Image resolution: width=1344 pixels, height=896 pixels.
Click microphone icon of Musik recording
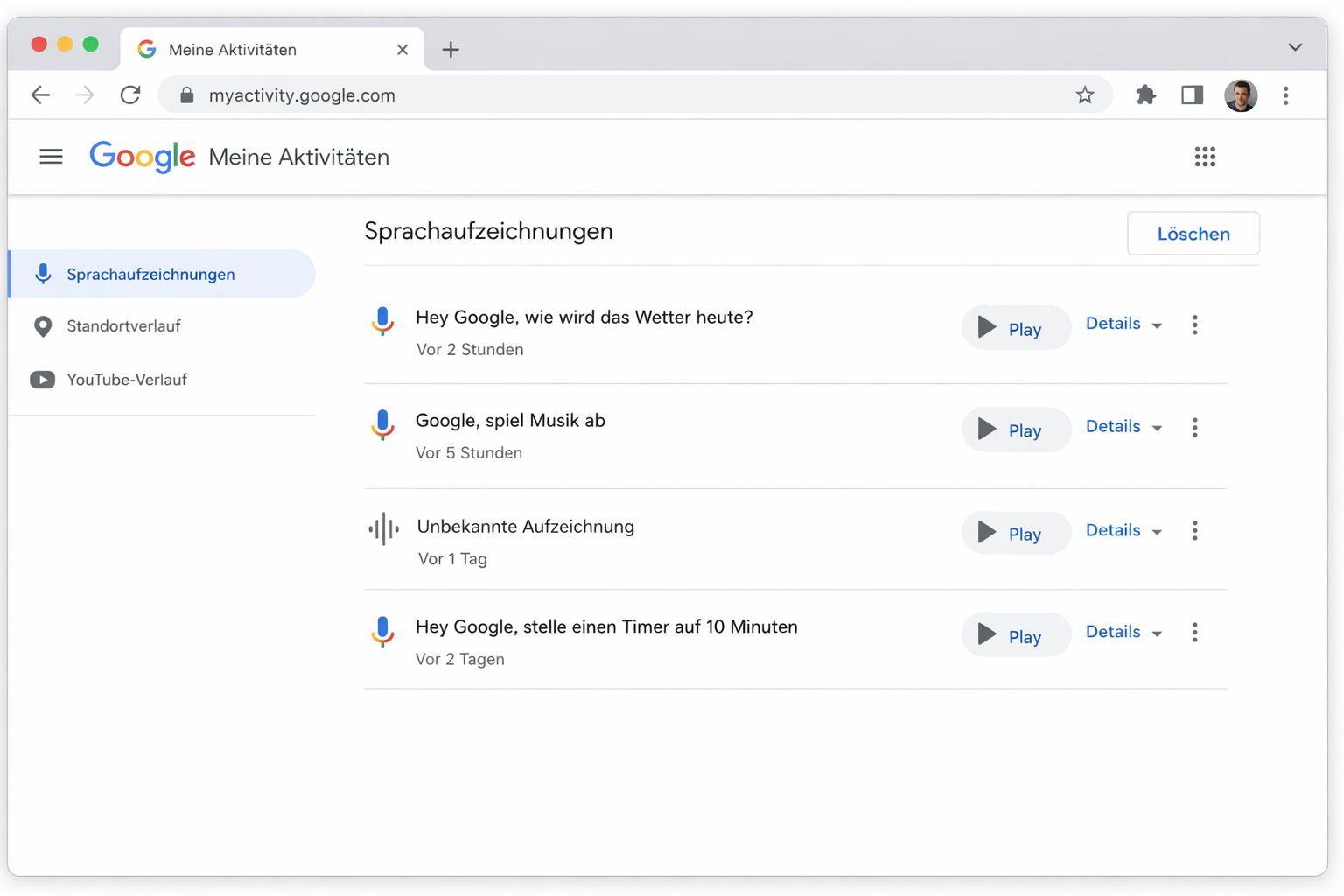click(382, 425)
